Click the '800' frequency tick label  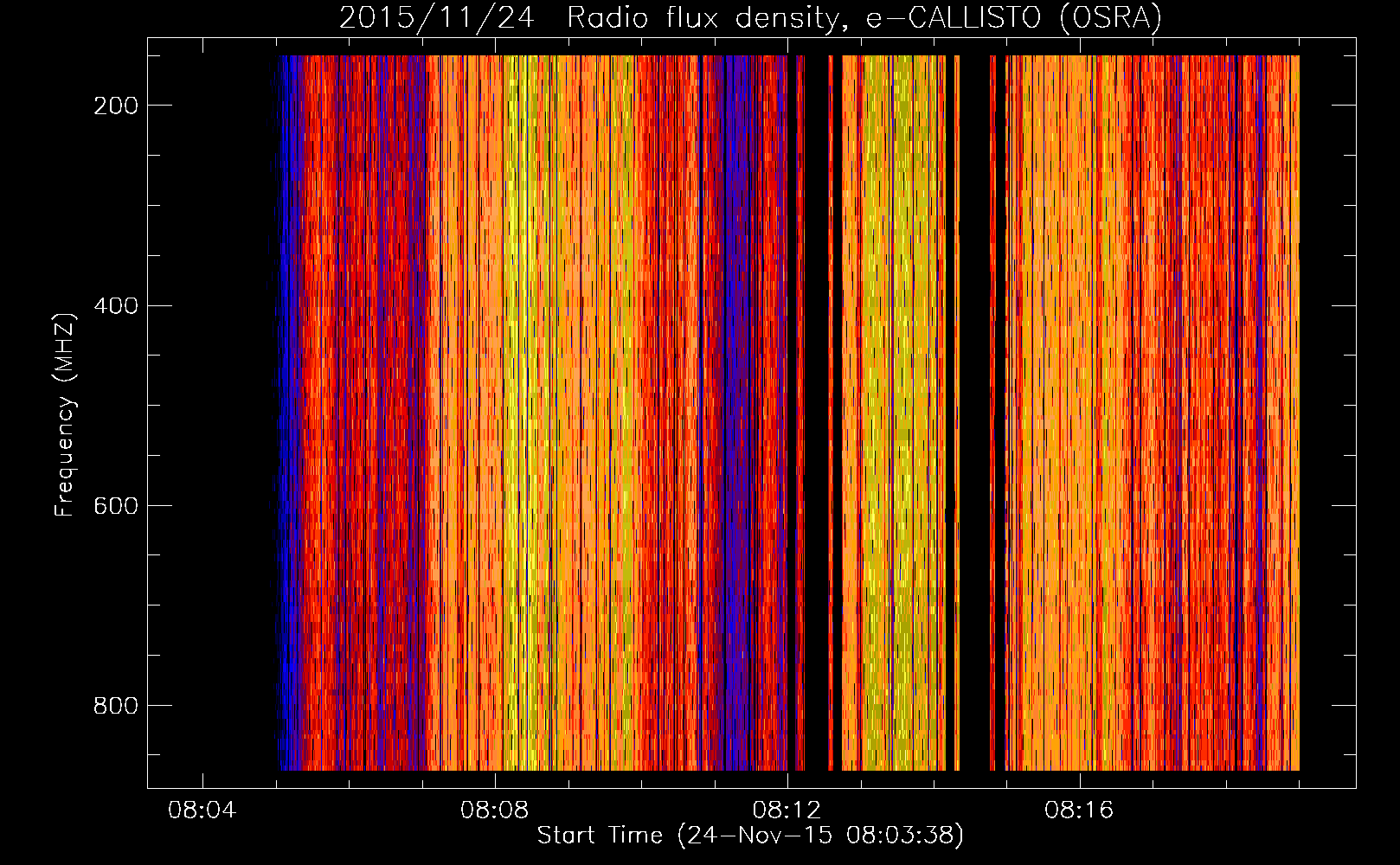click(x=116, y=706)
